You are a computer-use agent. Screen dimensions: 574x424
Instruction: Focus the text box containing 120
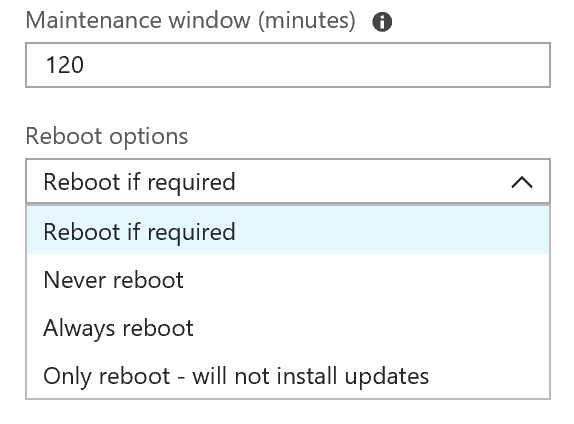[288, 65]
